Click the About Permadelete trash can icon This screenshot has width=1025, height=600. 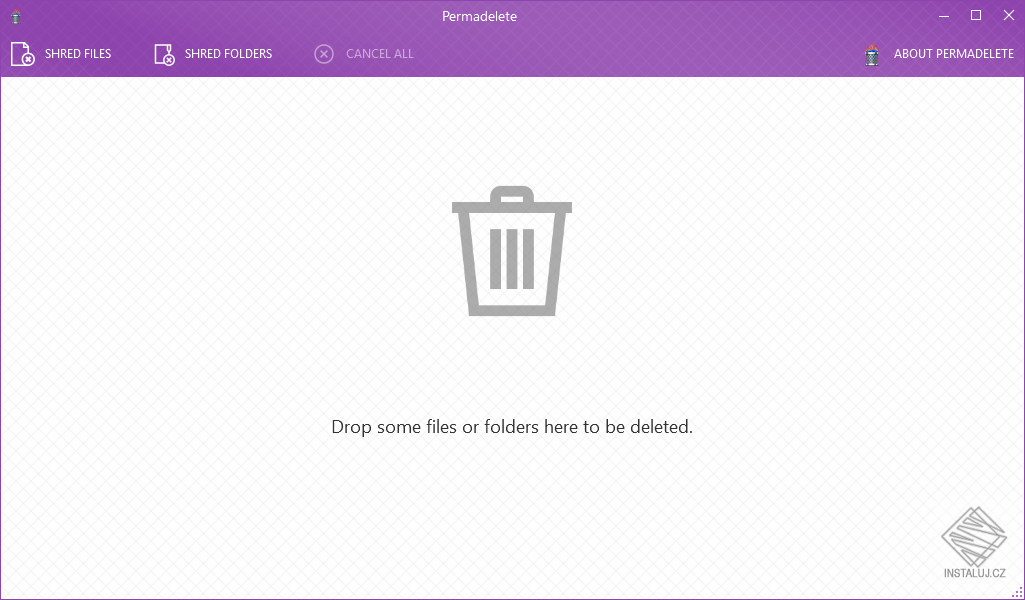871,55
